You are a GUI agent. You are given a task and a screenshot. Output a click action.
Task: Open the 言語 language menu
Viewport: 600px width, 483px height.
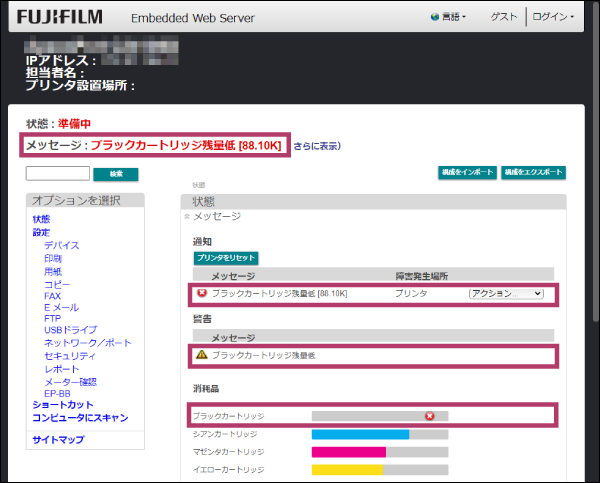click(448, 17)
